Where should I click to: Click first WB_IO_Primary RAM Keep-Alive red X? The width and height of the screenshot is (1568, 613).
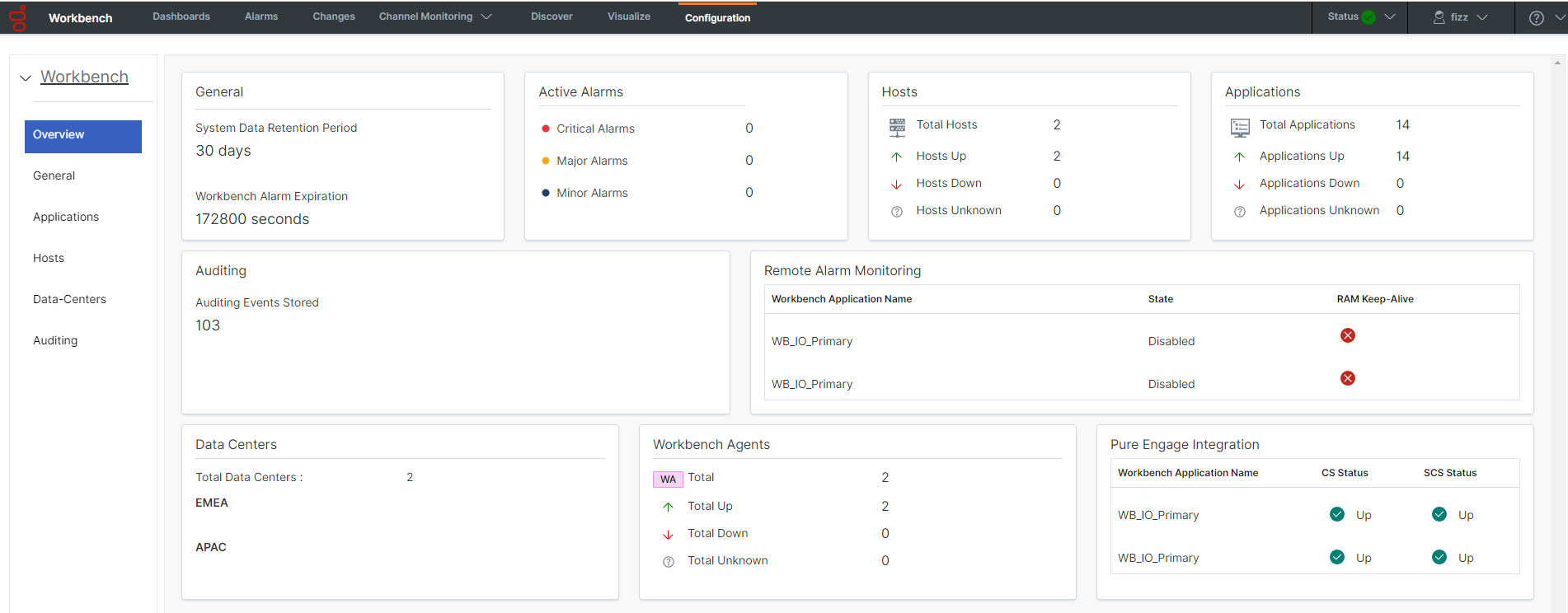pos(1348,335)
